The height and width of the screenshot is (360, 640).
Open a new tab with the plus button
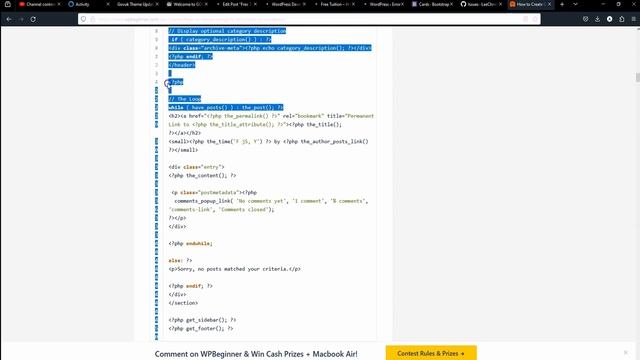pyautogui.click(x=562, y=4)
